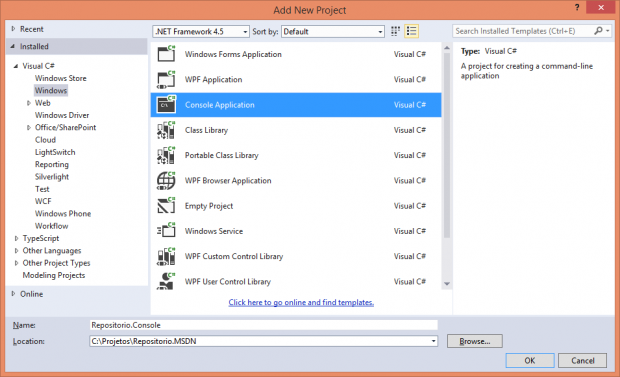Select the Test category

[42, 189]
